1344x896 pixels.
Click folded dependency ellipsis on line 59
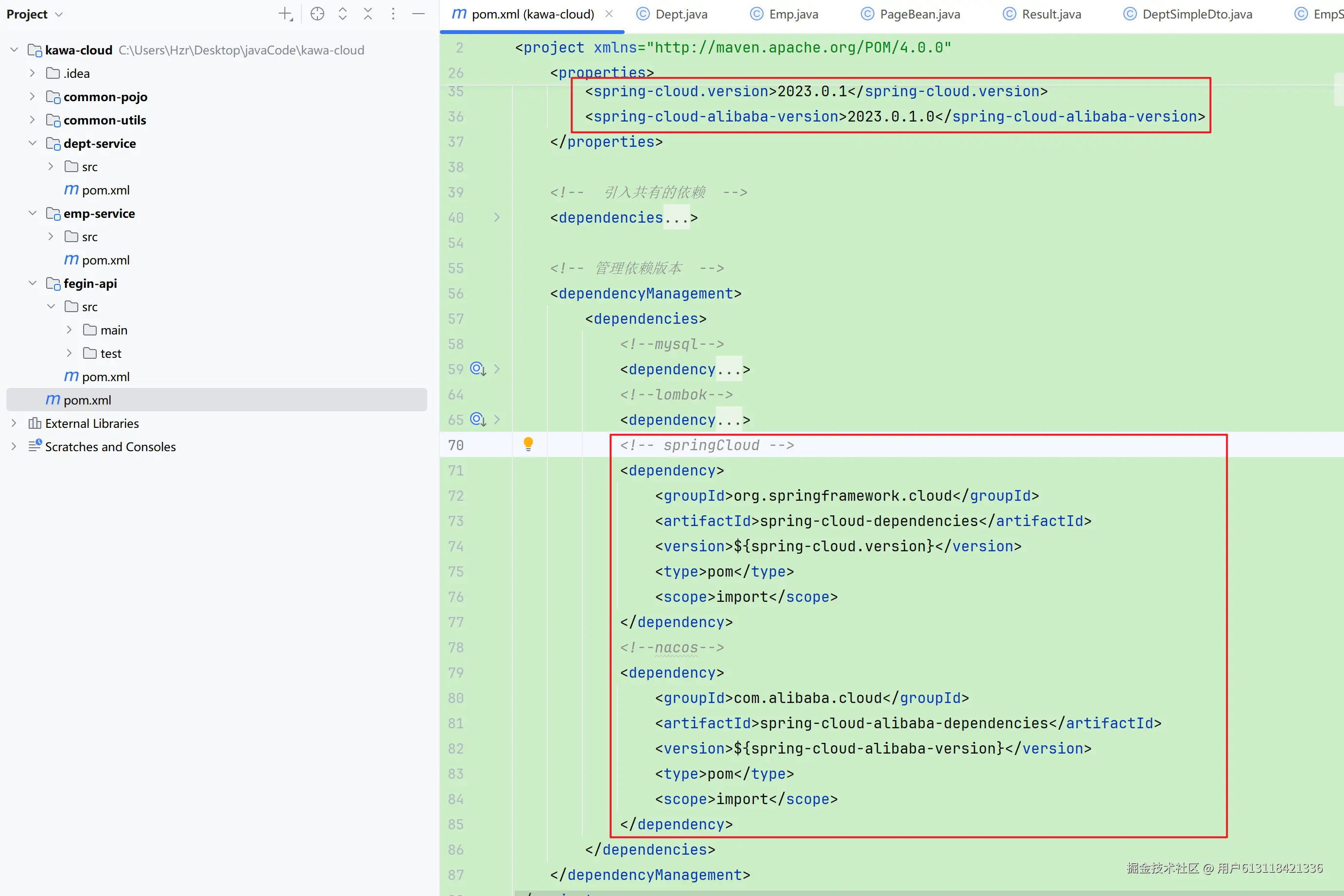(729, 369)
